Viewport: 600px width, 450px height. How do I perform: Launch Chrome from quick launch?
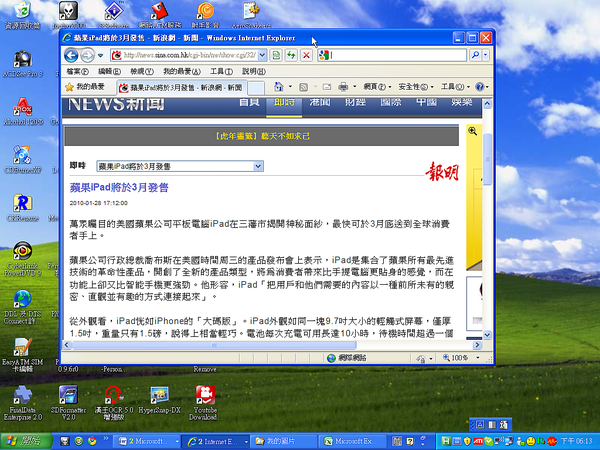point(92,441)
